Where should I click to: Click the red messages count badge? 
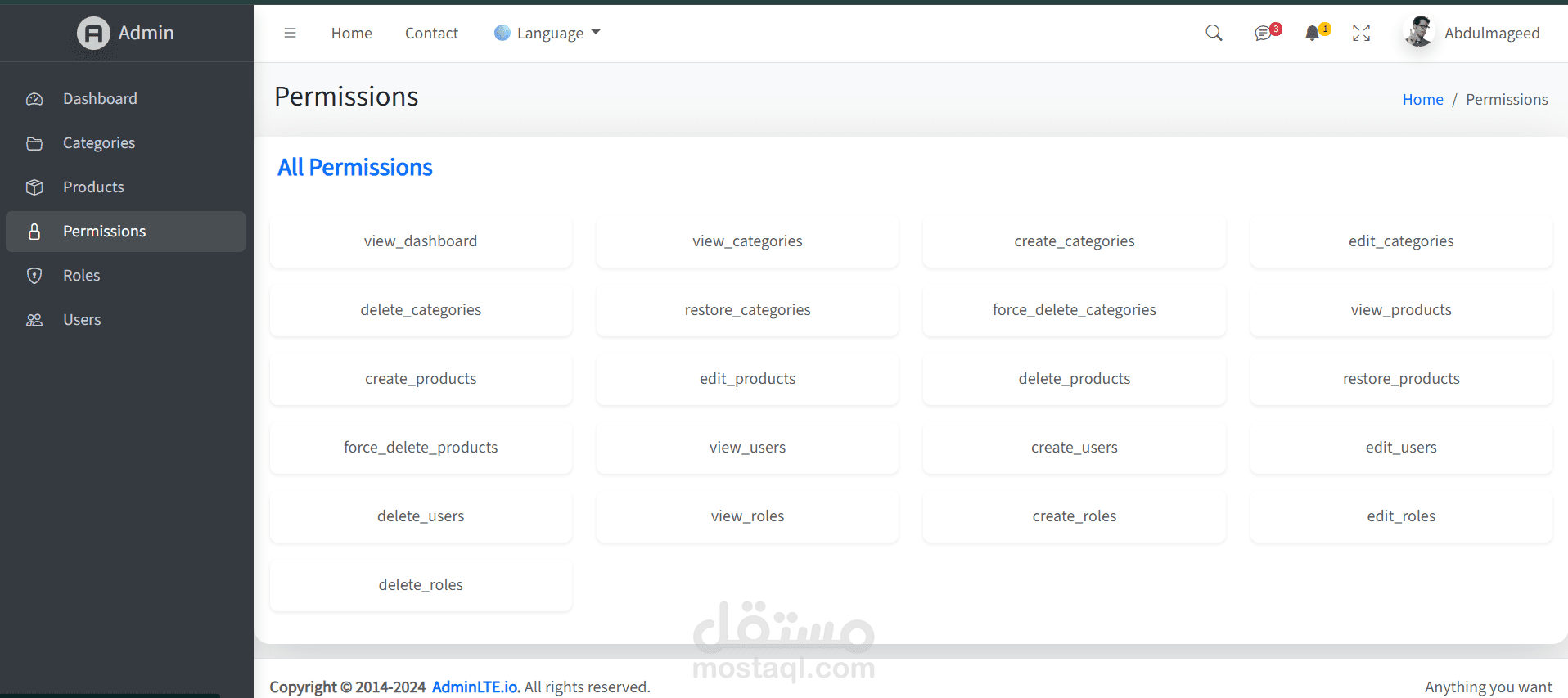[1276, 29]
